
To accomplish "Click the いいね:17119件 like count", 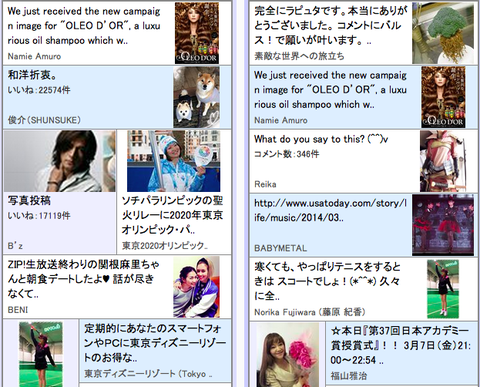I will coord(39,216).
